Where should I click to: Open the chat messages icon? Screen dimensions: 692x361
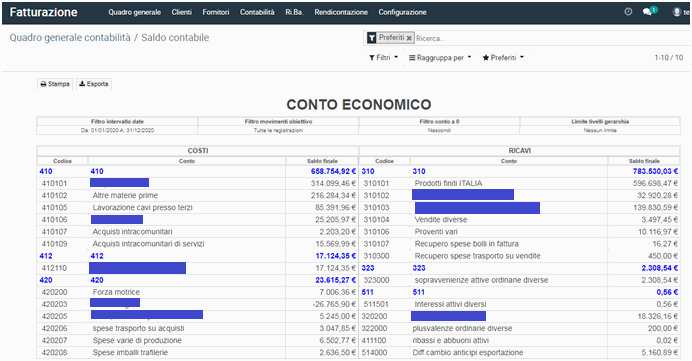(x=648, y=12)
